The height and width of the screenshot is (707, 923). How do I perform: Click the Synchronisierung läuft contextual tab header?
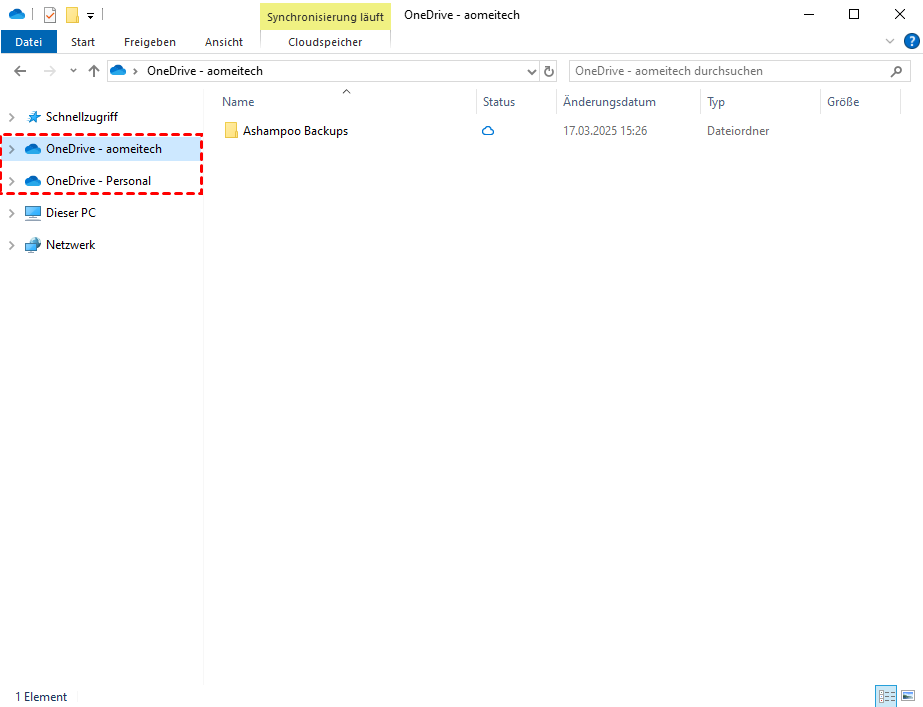click(325, 16)
